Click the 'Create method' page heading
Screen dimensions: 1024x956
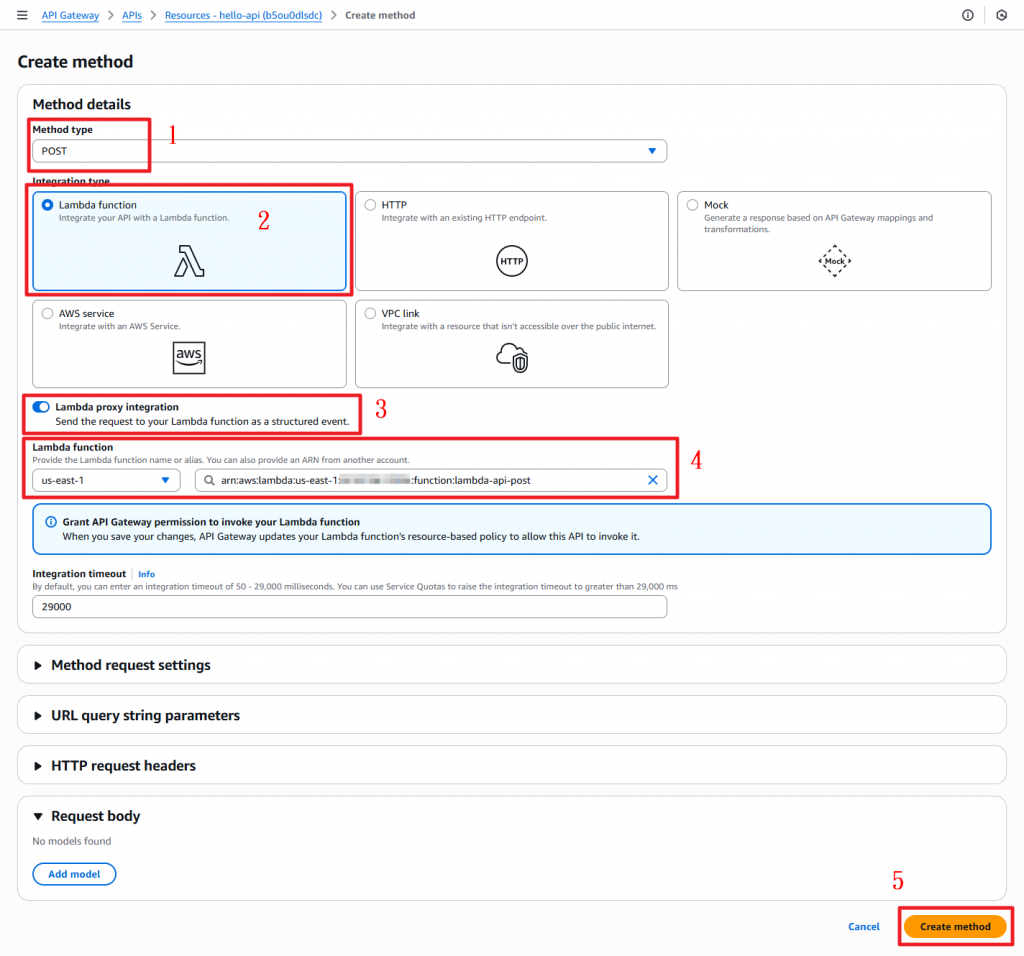pyautogui.click(x=75, y=61)
